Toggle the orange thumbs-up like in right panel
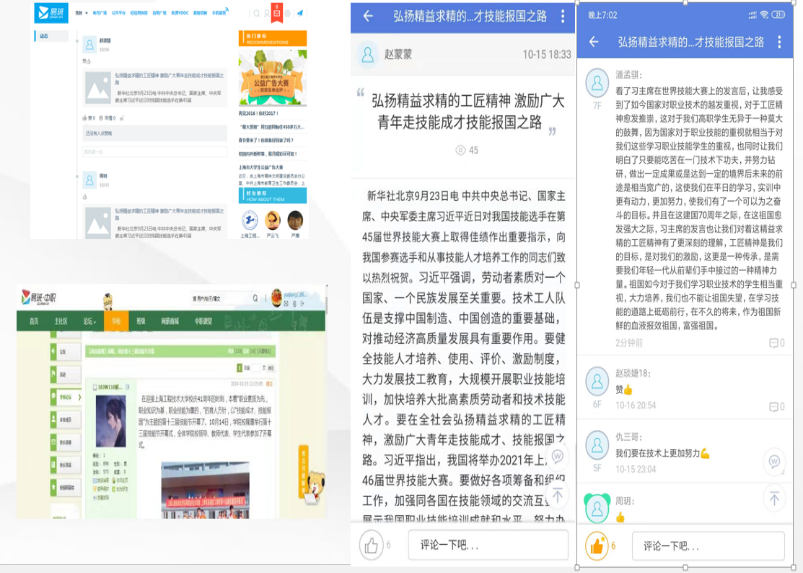803x573 pixels. click(x=597, y=545)
